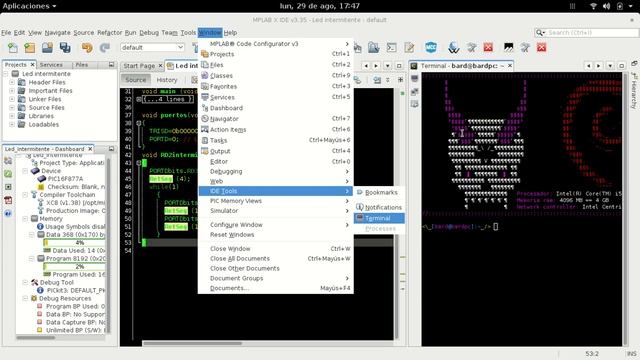640x360 pixels.
Task: Select Terminal in IDE Tools submenu
Action: [380, 218]
